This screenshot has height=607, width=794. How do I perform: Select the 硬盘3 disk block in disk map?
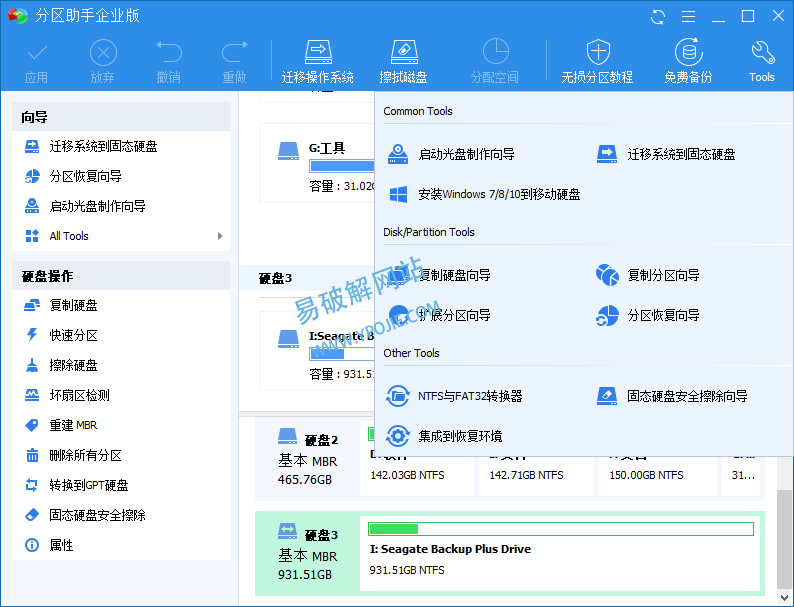(x=307, y=553)
